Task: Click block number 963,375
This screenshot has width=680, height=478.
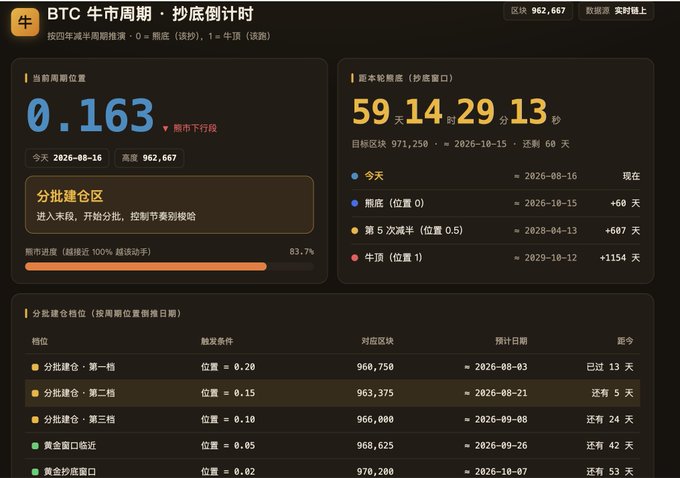Action: click(375, 393)
